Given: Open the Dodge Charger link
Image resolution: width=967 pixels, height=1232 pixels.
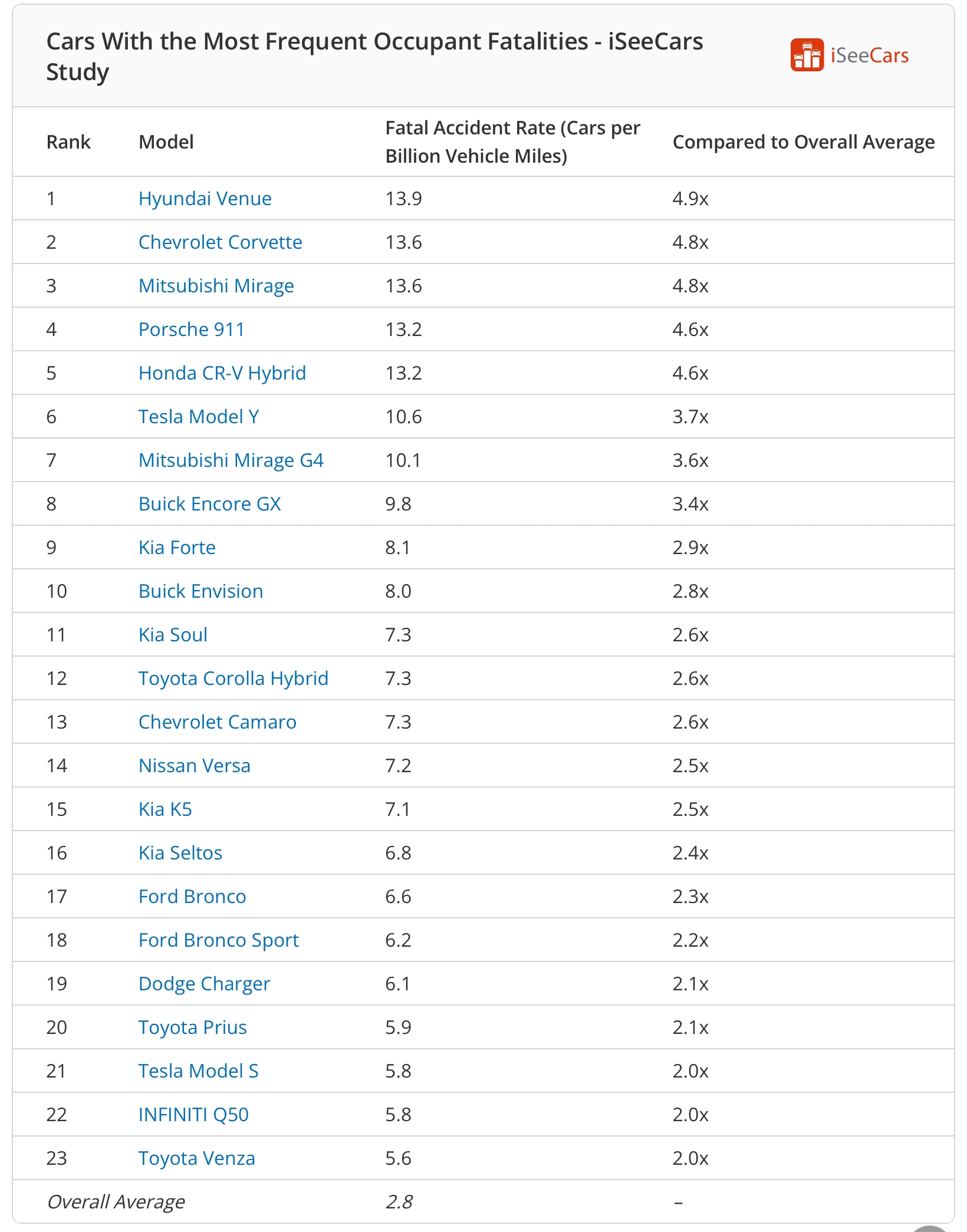Looking at the screenshot, I should (x=204, y=984).
